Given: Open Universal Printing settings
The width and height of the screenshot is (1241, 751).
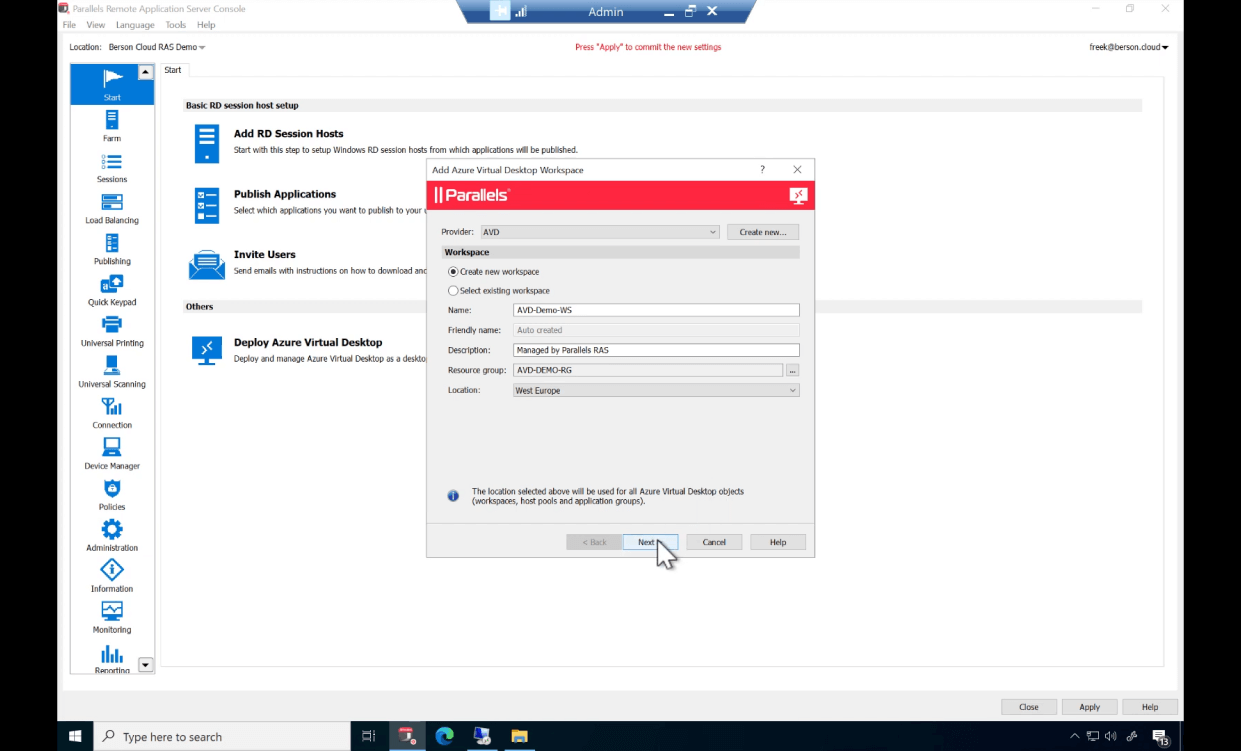Looking at the screenshot, I should tap(111, 329).
